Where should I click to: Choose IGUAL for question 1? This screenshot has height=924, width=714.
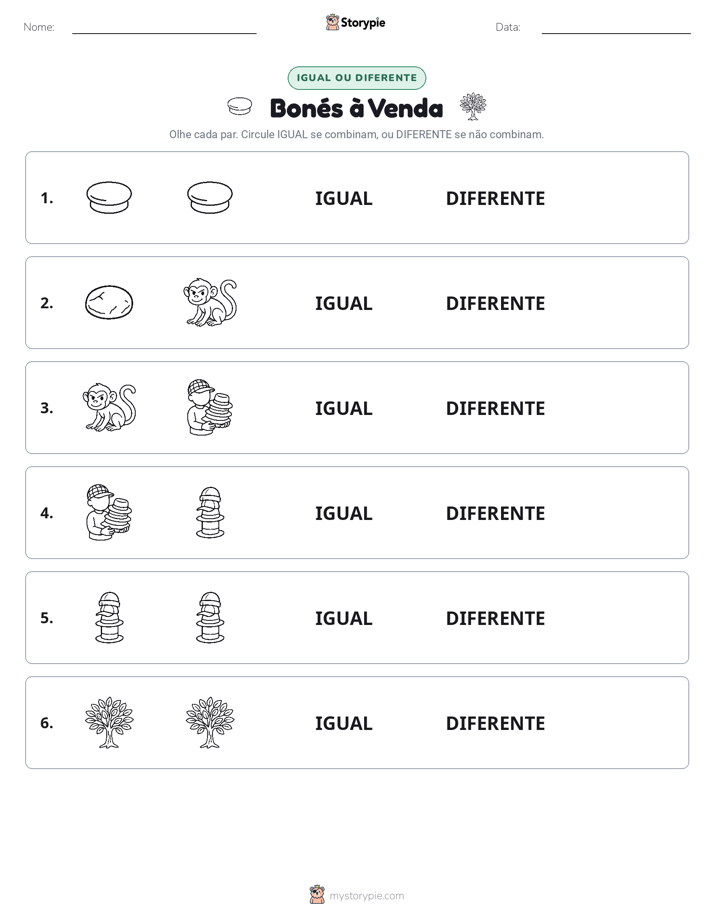click(343, 199)
